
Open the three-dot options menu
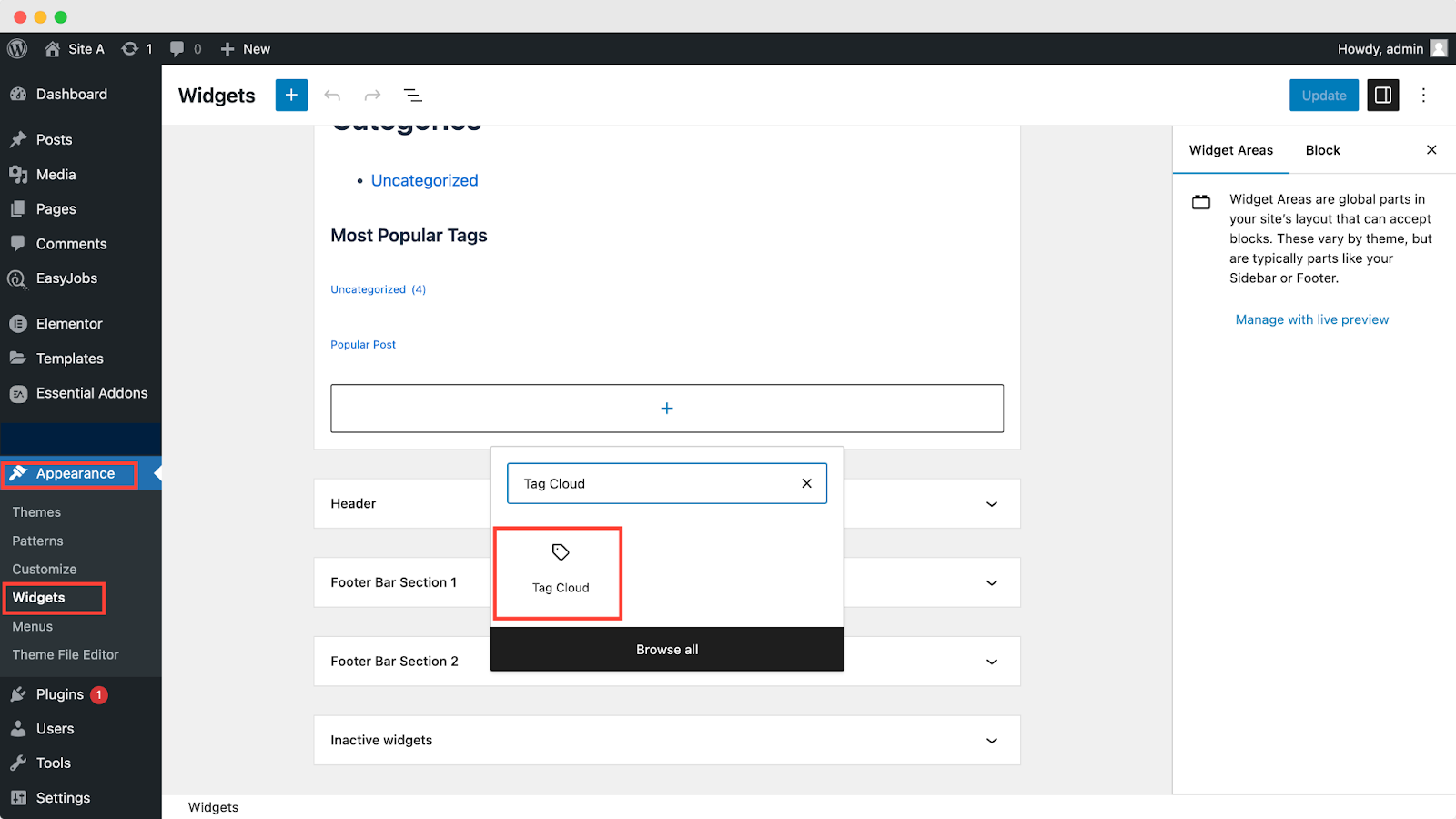point(1423,95)
